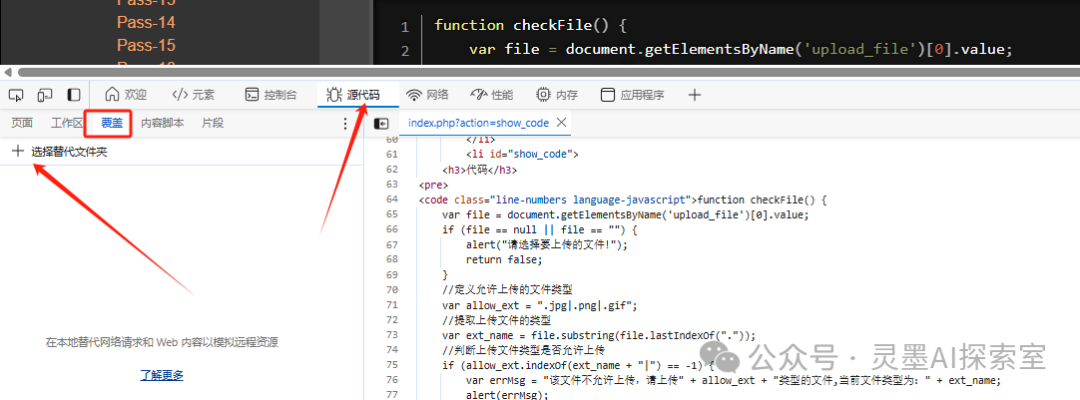Click the 'var errMsg =' source line
This screenshot has height=400, width=1080.
point(734,381)
